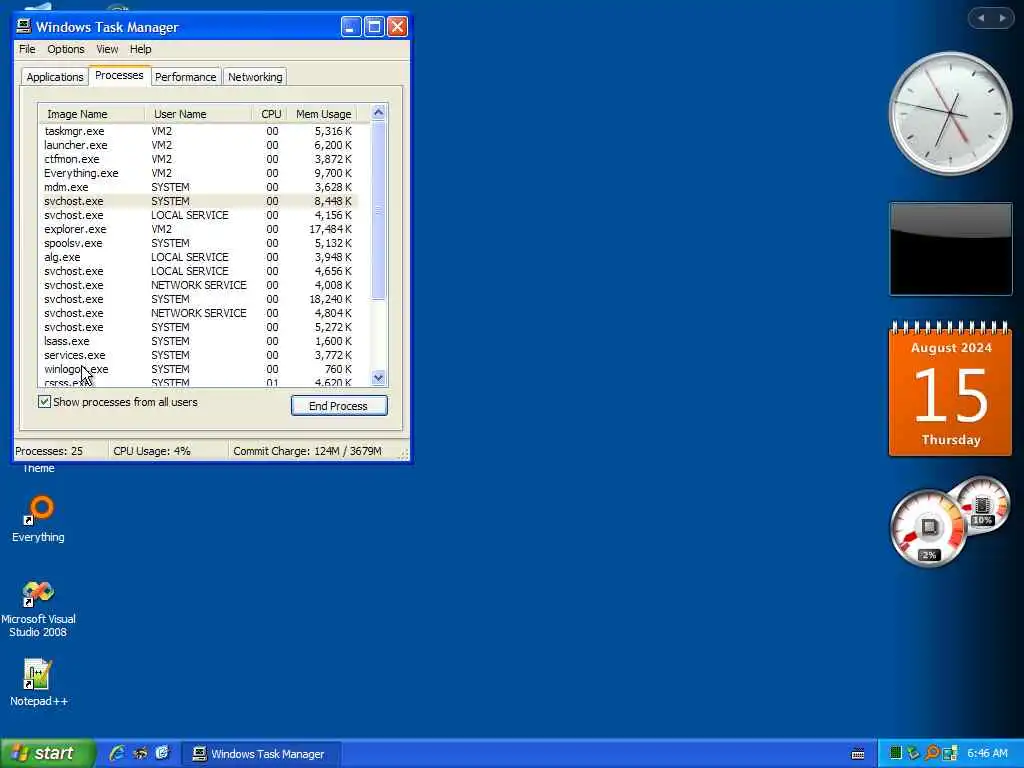Click the scrollbar up arrow
This screenshot has width=1024, height=768.
pos(378,112)
